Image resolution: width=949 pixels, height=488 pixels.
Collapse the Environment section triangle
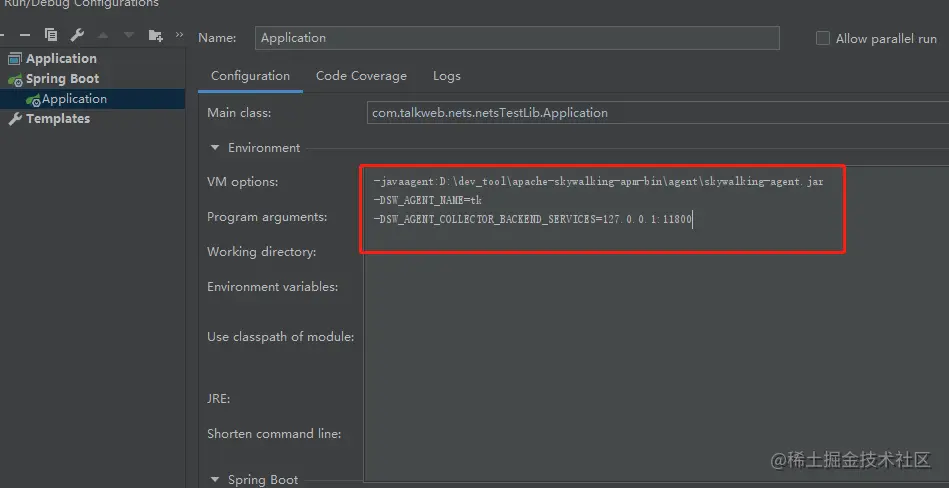pyautogui.click(x=215, y=148)
